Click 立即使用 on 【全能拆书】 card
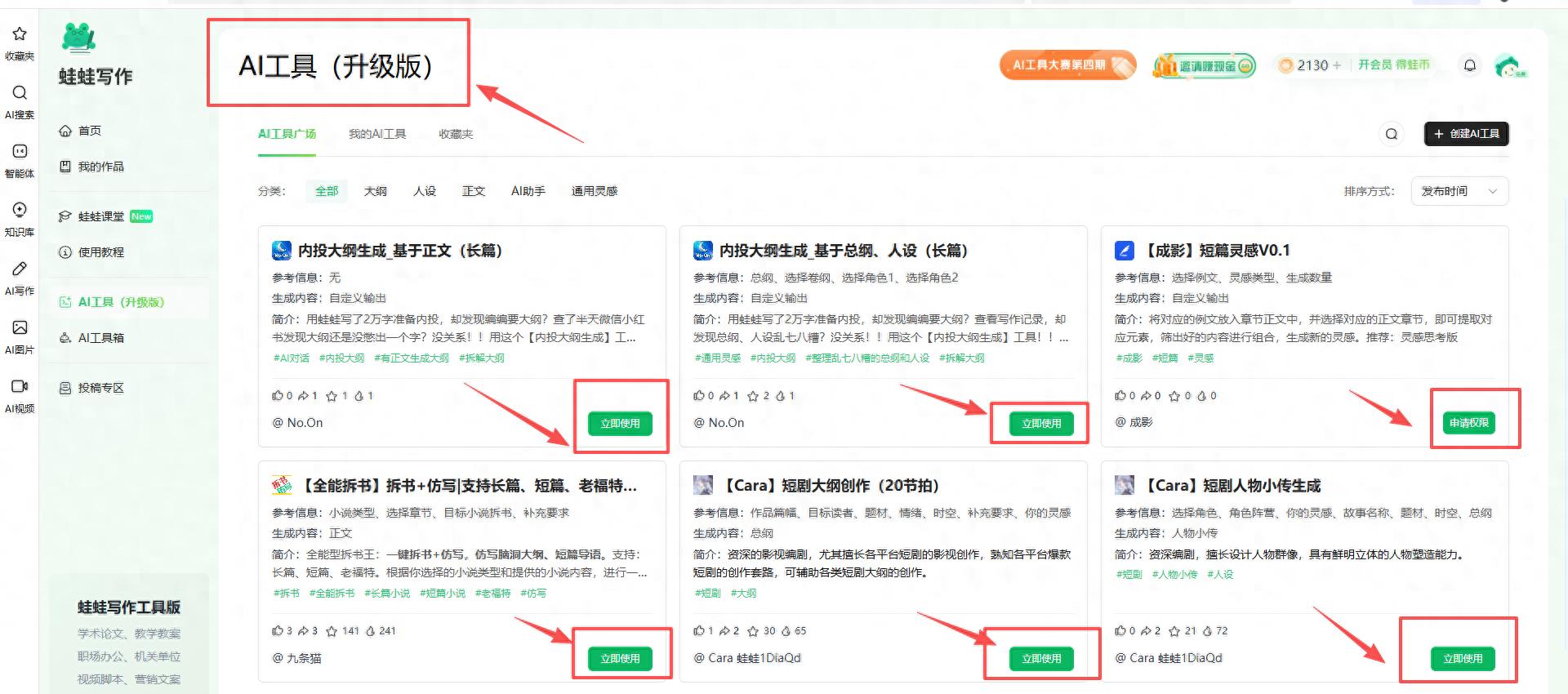1568x694 pixels. pyautogui.click(x=620, y=659)
